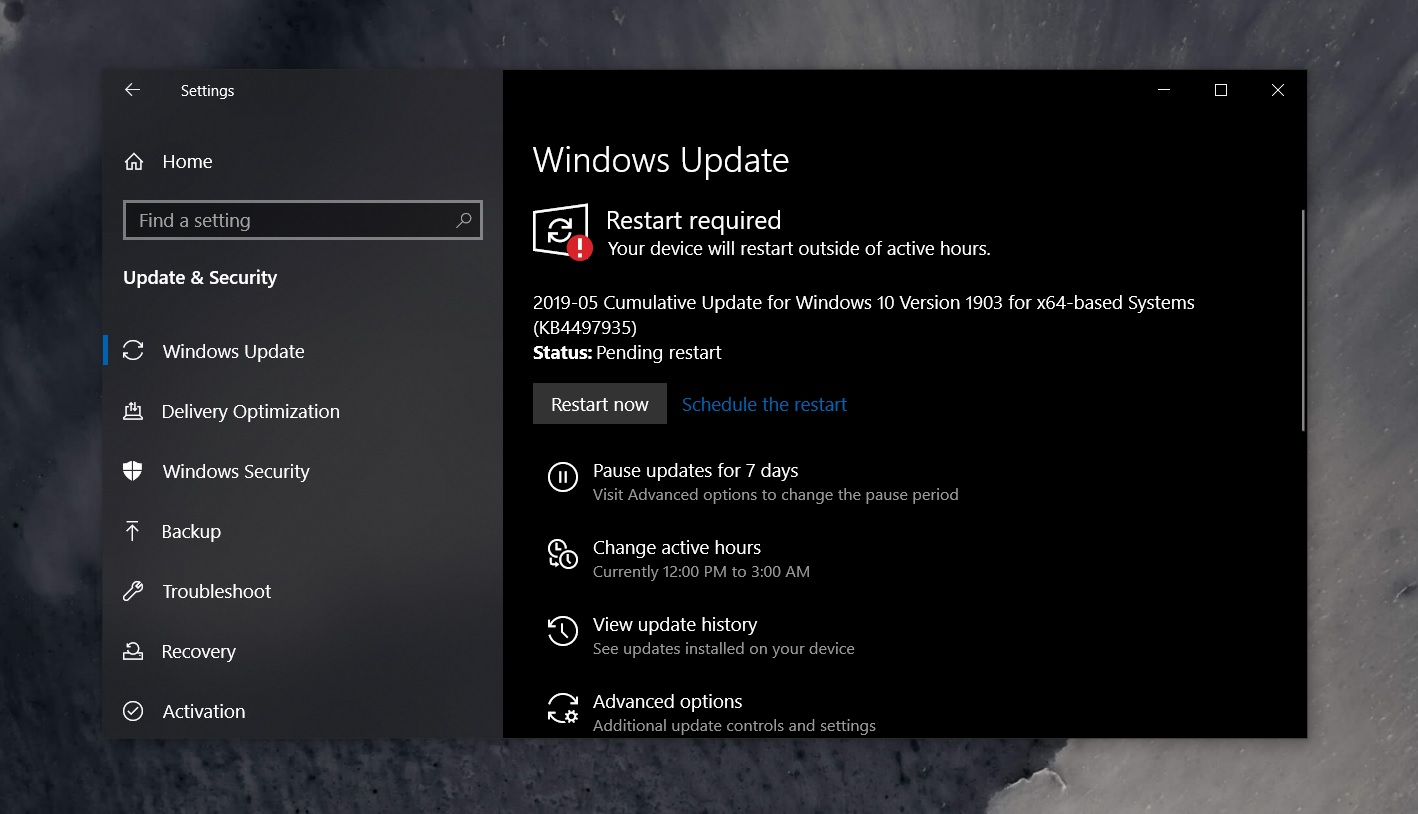Screen dimensions: 1418x814
Task: Click Schedule the restart link
Action: pos(764,404)
